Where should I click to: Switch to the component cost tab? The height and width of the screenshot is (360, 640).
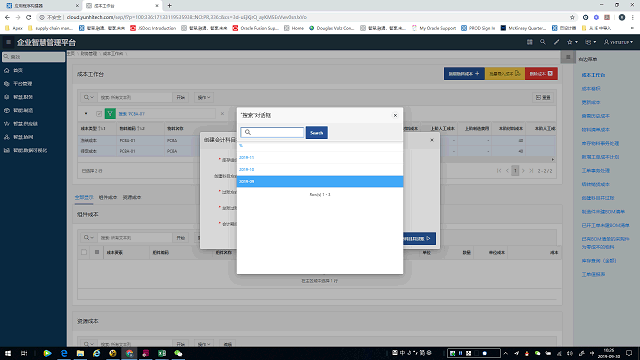click(108, 197)
